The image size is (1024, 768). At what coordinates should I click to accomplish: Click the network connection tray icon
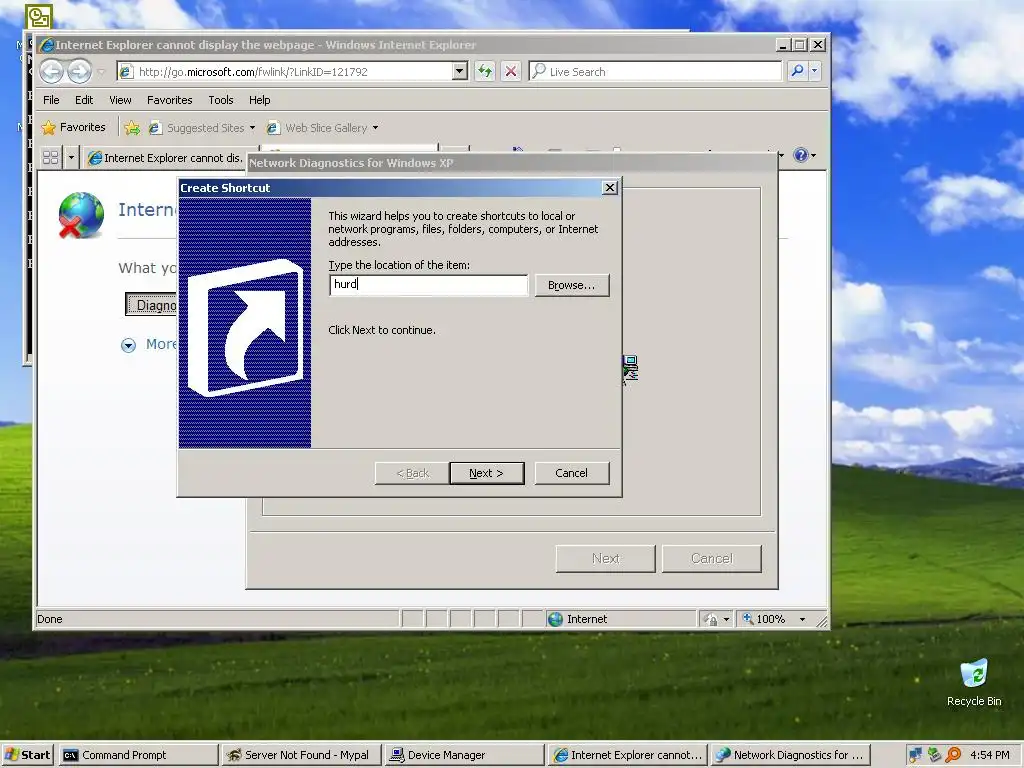(916, 755)
